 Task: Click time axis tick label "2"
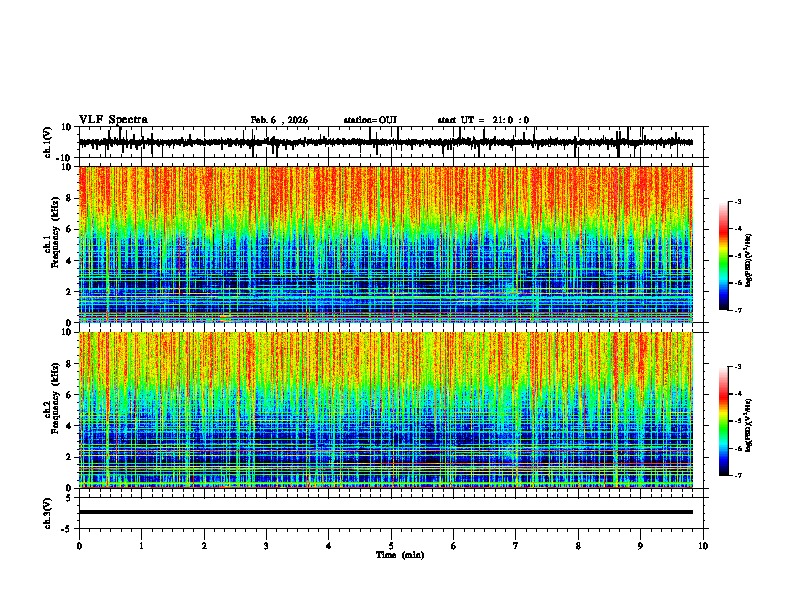point(204,546)
